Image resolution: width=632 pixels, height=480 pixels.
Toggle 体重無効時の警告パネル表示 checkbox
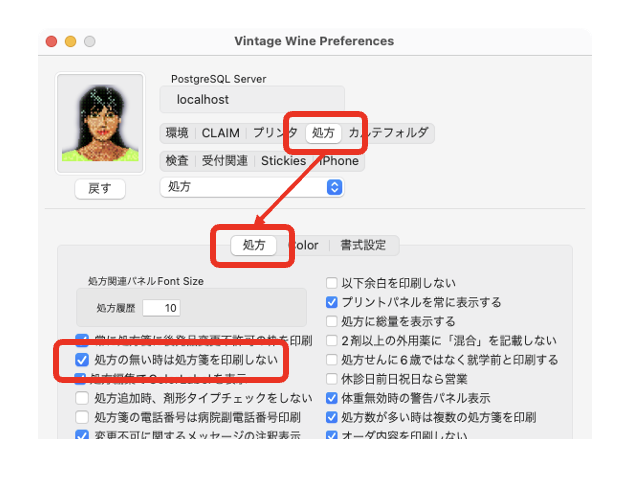(x=332, y=397)
